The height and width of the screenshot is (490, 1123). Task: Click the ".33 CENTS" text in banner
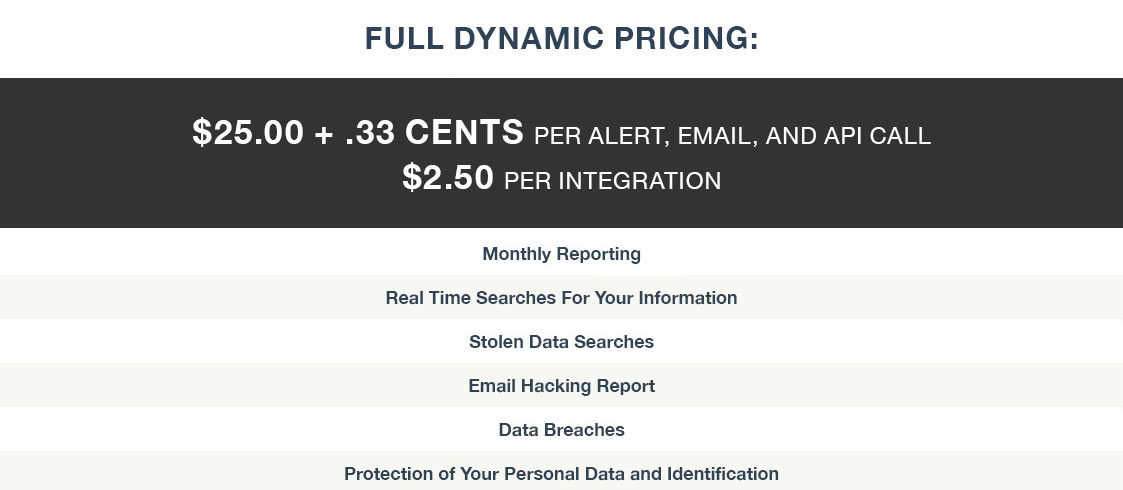[434, 133]
